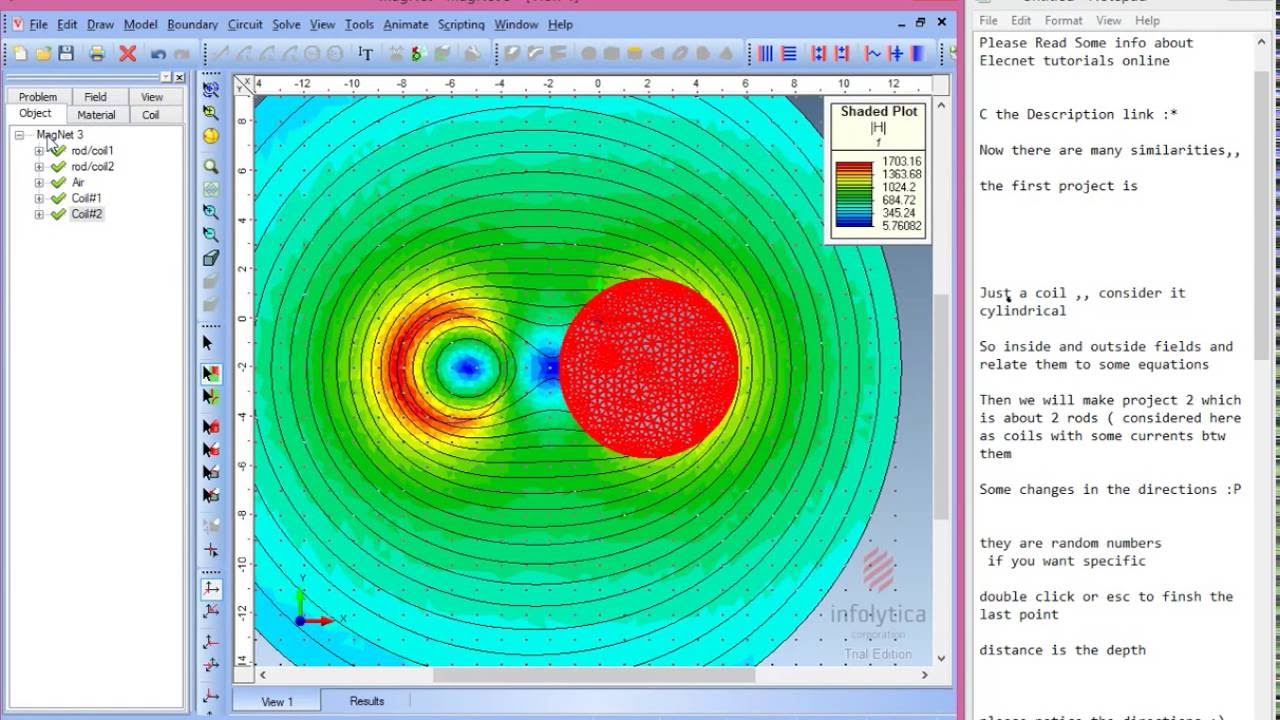Click the rotating orange sphere icon
This screenshot has width=1280, height=720.
(211, 135)
